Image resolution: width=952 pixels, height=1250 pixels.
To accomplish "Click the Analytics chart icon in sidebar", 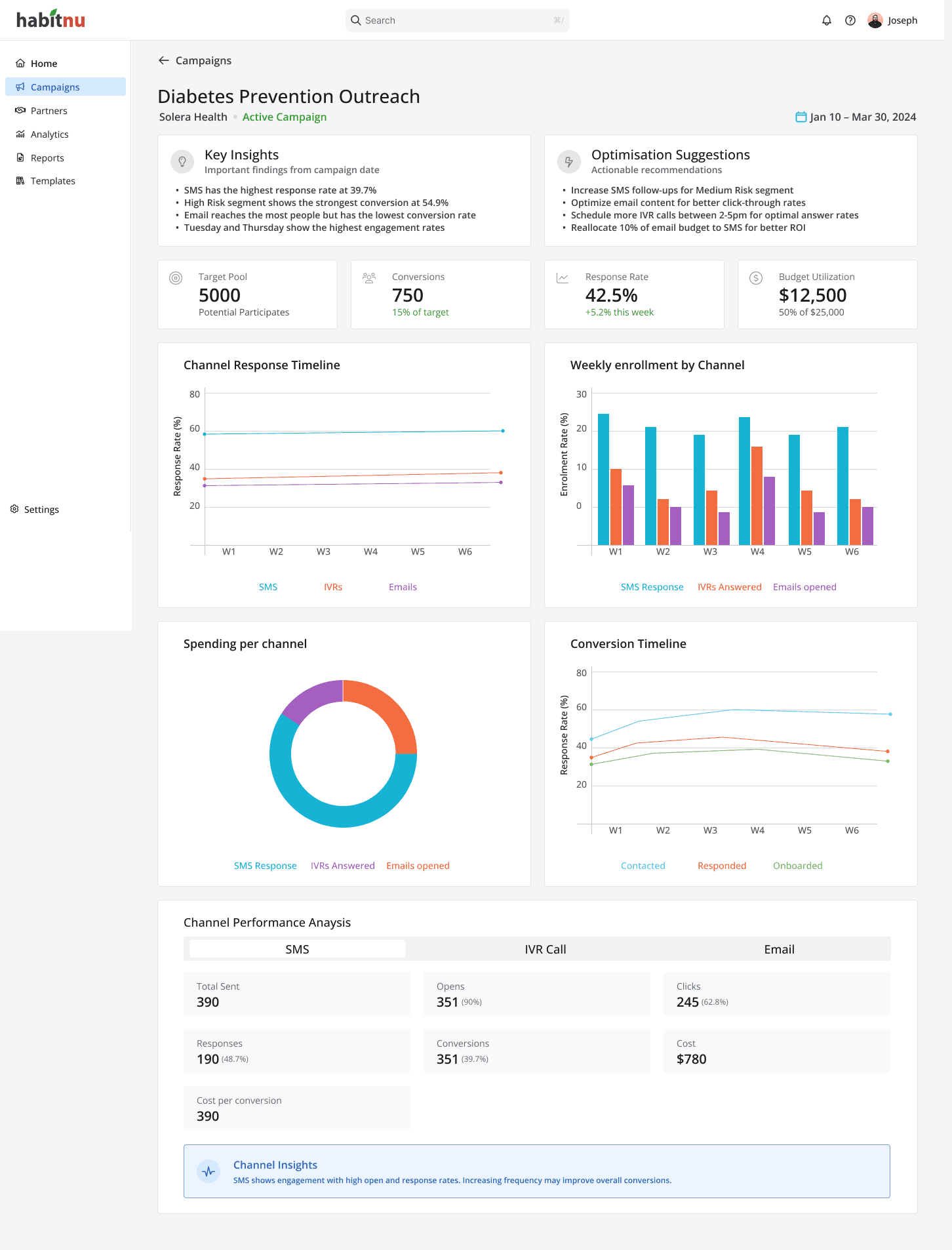I will pos(20,134).
